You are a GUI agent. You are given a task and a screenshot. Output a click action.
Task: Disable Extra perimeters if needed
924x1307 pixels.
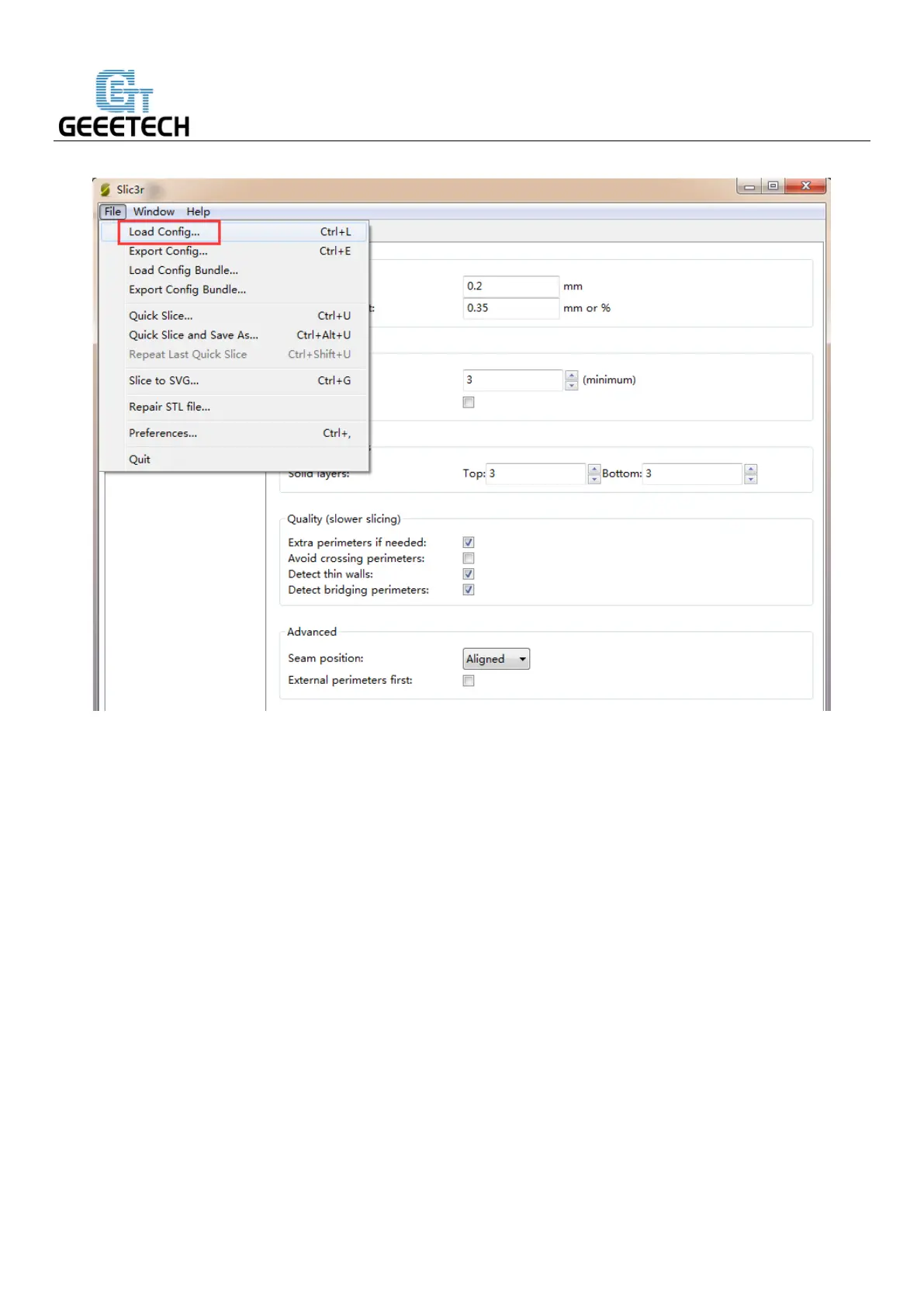pos(469,543)
